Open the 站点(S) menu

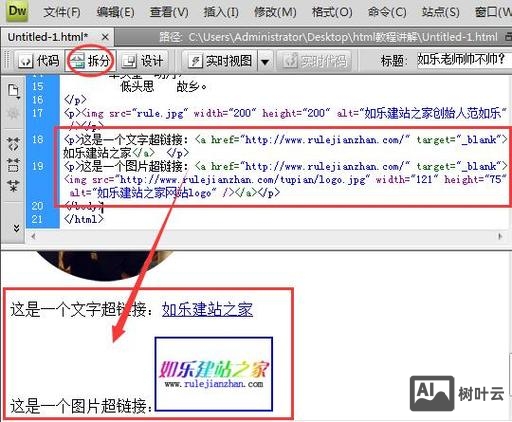pyautogui.click(x=440, y=12)
